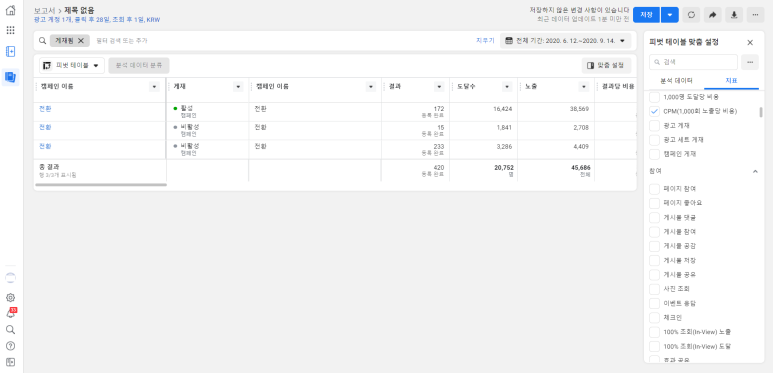The width and height of the screenshot is (773, 373).
Task: Collapse the 참여 section chevron
Action: tap(754, 171)
